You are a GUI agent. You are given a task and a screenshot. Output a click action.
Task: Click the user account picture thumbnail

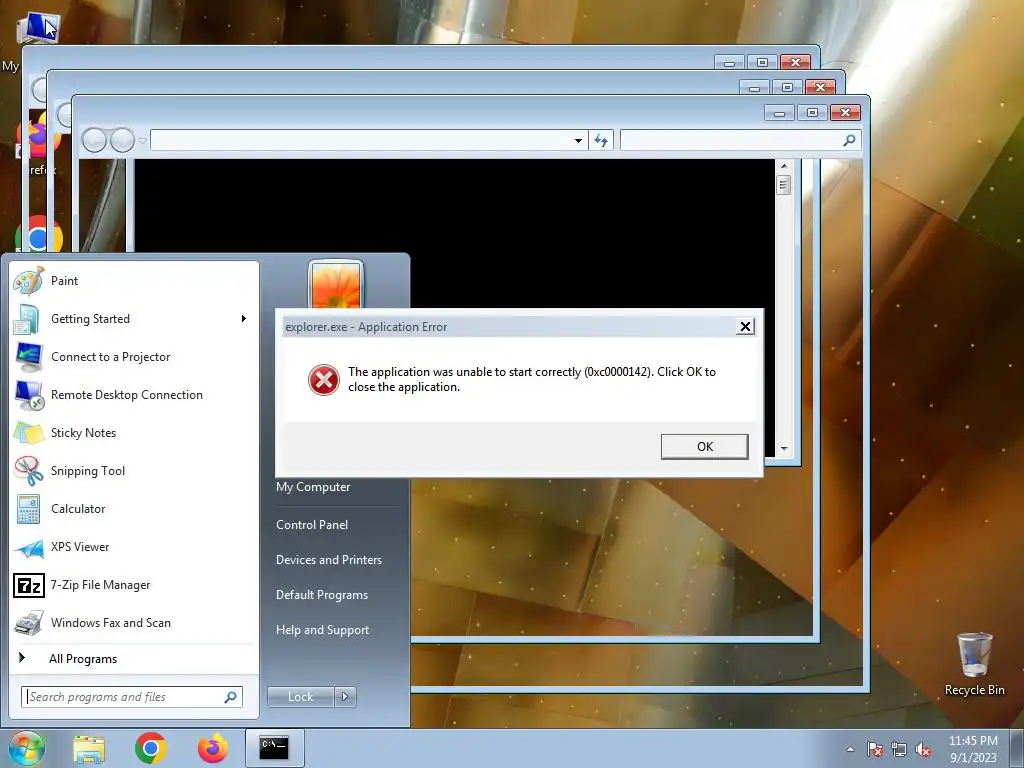[x=336, y=285]
